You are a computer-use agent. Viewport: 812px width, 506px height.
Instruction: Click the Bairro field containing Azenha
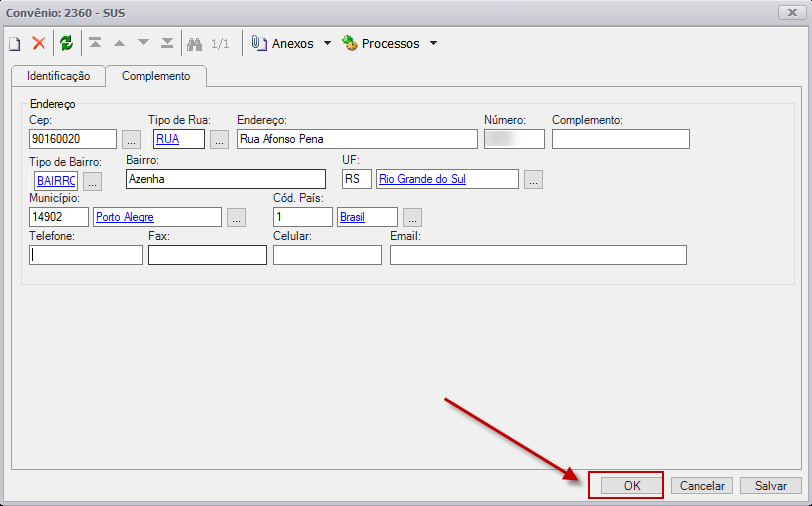[x=226, y=179]
